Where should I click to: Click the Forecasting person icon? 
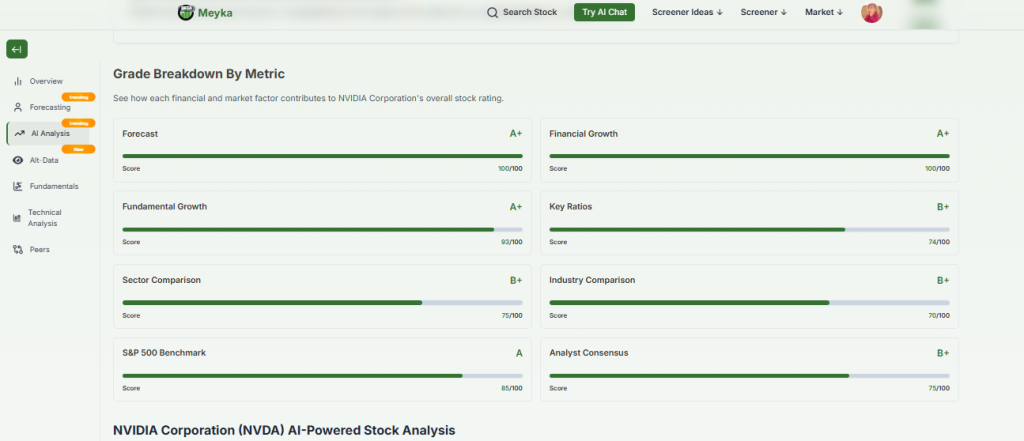(x=18, y=107)
